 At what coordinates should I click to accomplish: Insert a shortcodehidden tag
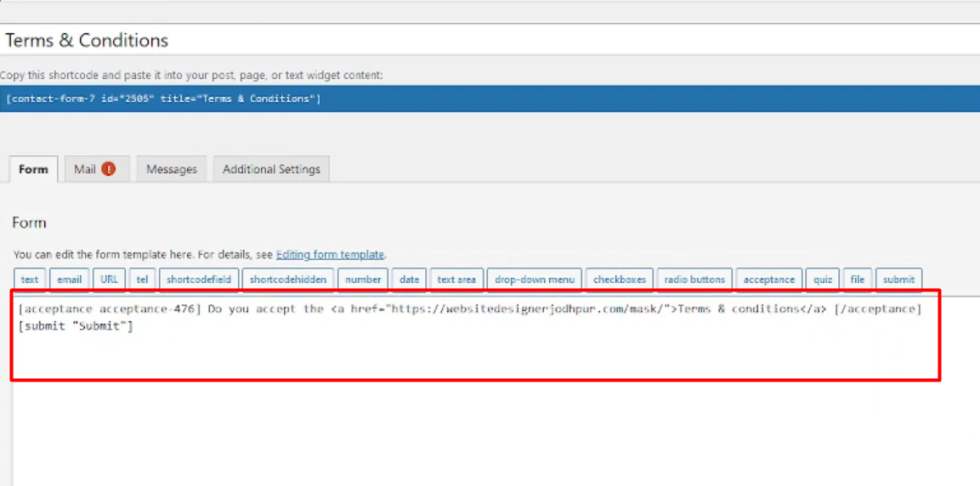[288, 279]
